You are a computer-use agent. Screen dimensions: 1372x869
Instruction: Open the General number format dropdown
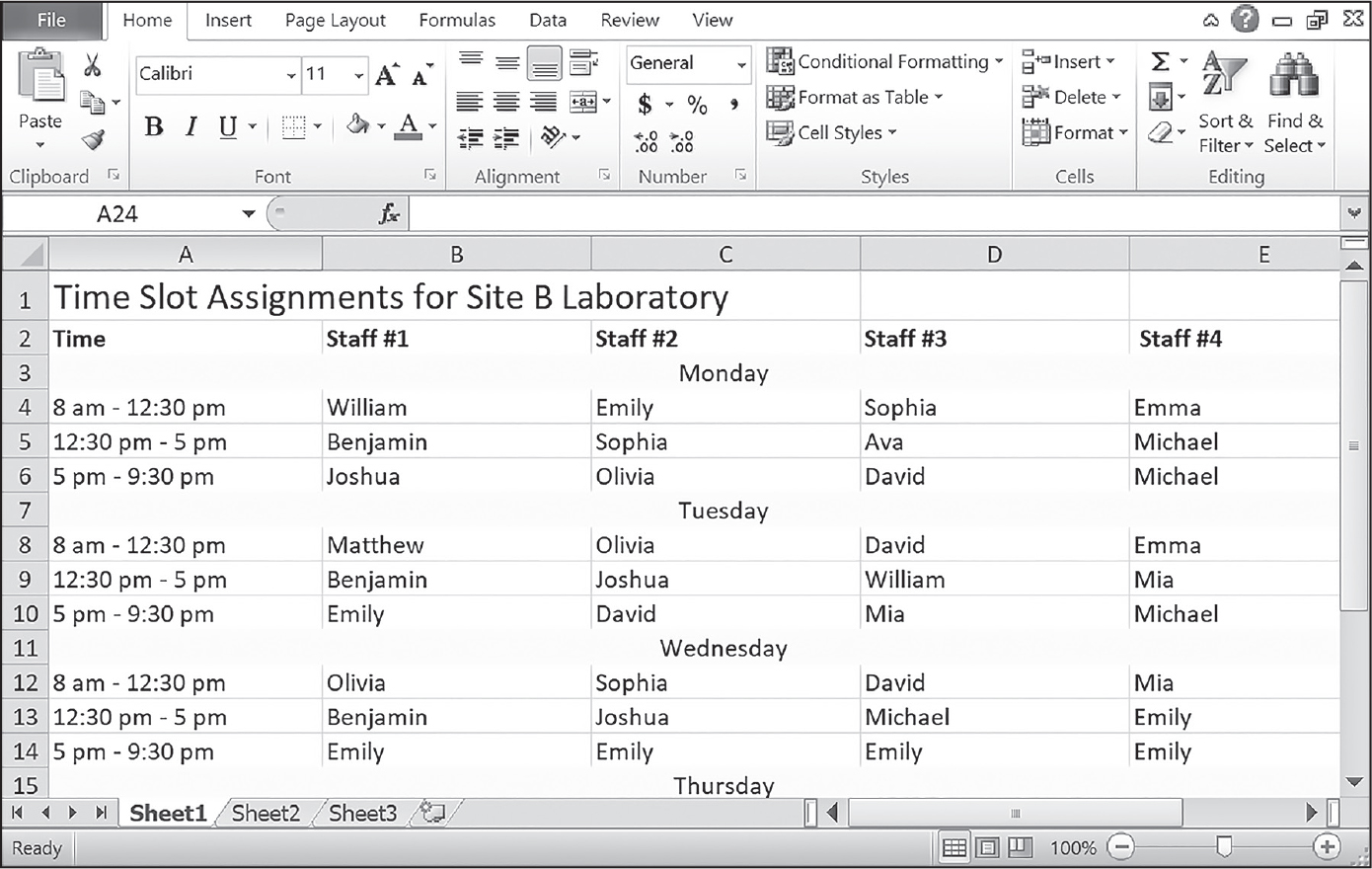point(741,65)
